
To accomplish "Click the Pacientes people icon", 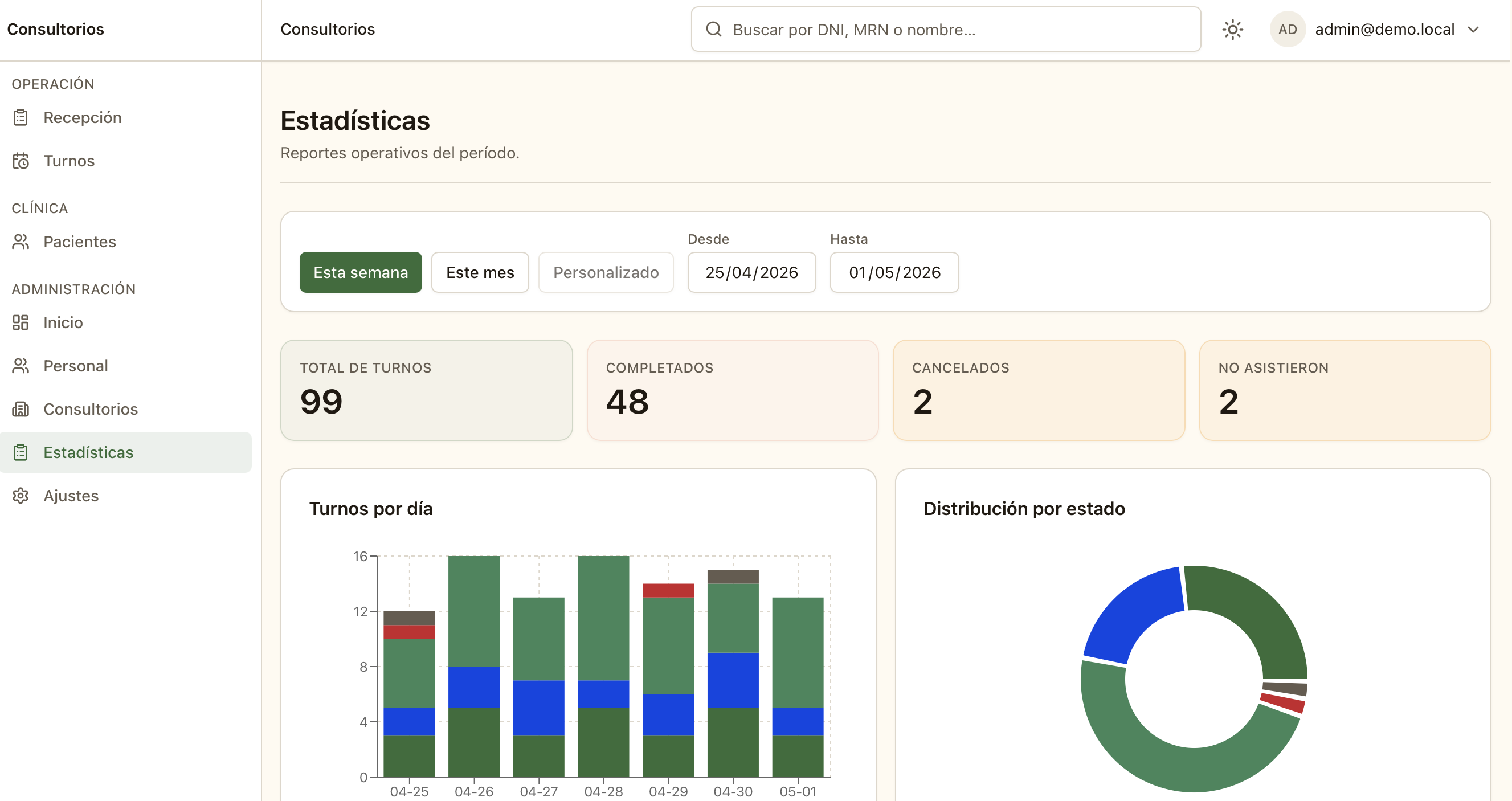I will coord(21,242).
